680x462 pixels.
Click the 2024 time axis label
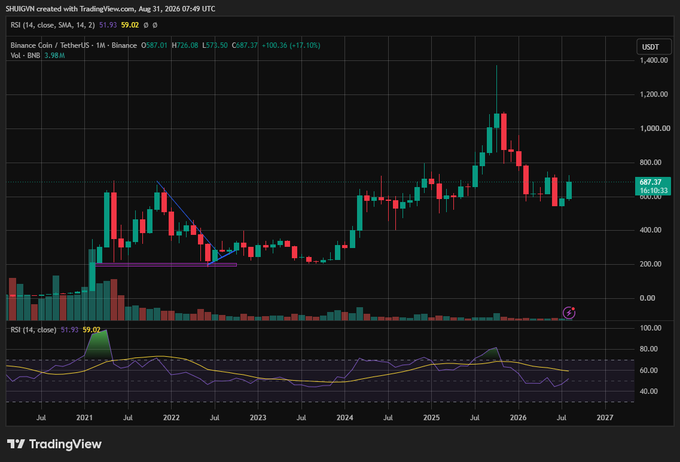coord(345,417)
